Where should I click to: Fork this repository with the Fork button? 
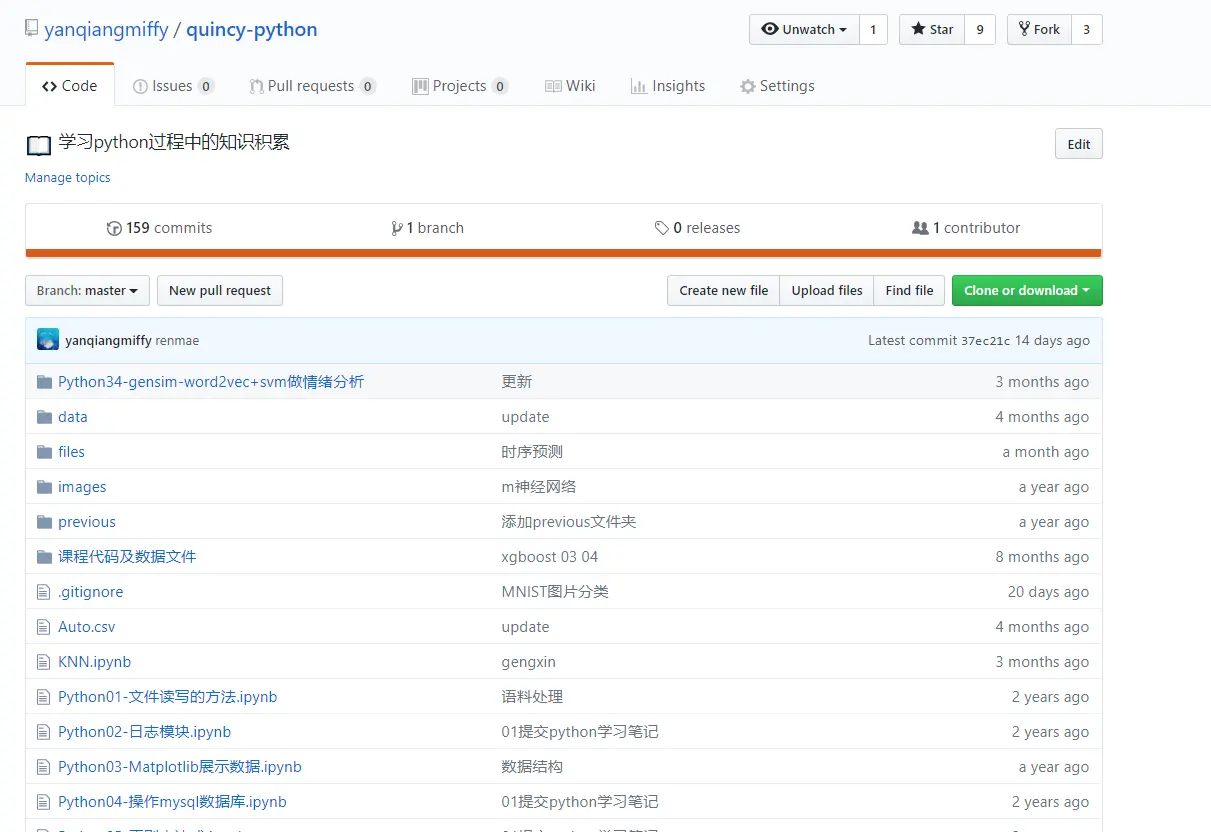(x=1039, y=30)
